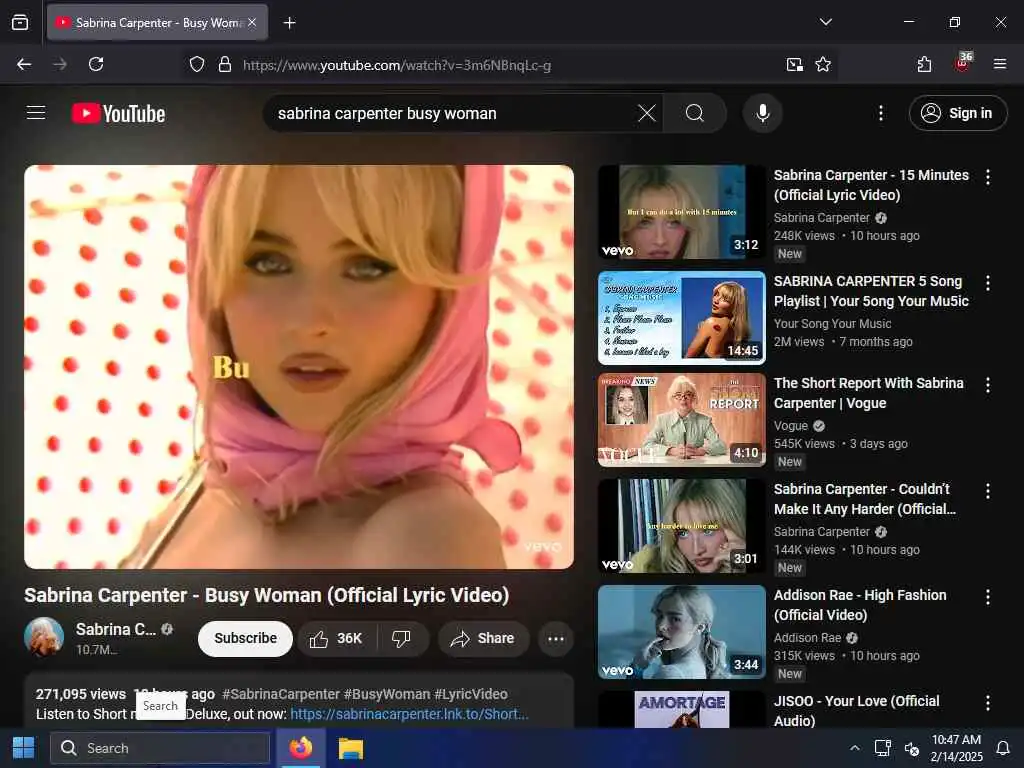This screenshot has width=1024, height=768.
Task: Start voice search with microphone
Action: tap(762, 113)
